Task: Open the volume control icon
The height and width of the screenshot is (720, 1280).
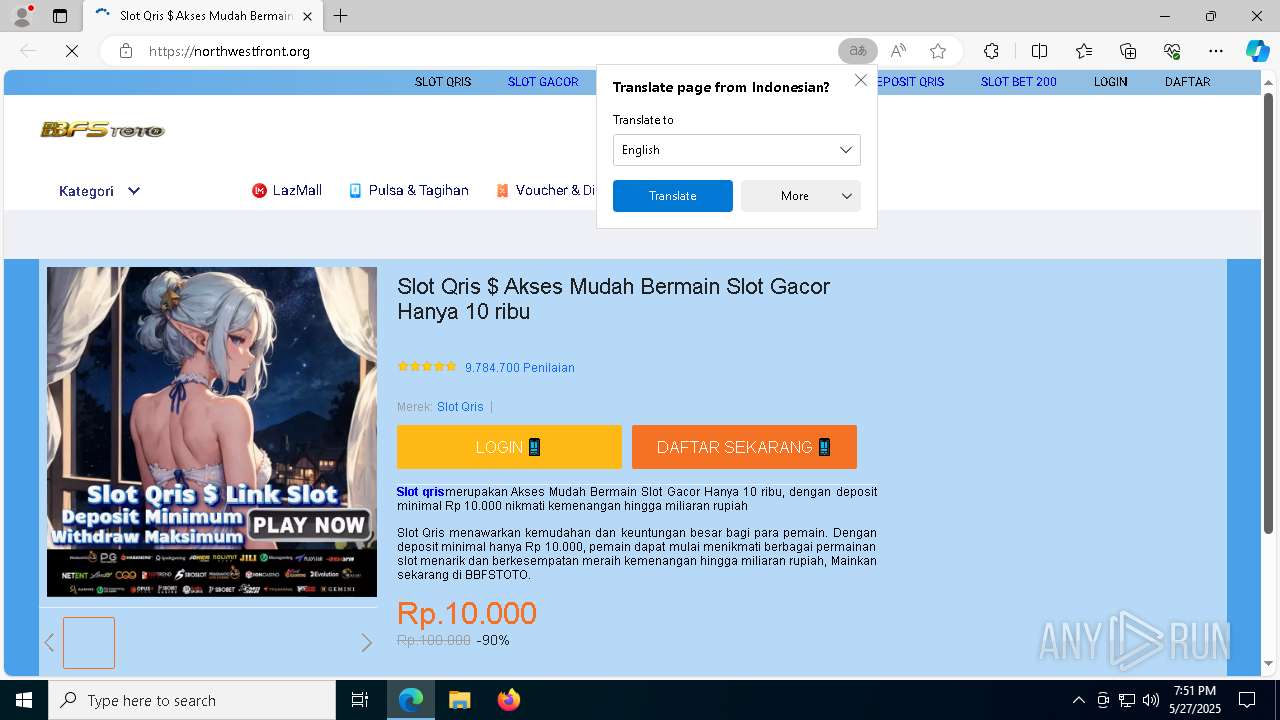Action: tap(1151, 700)
